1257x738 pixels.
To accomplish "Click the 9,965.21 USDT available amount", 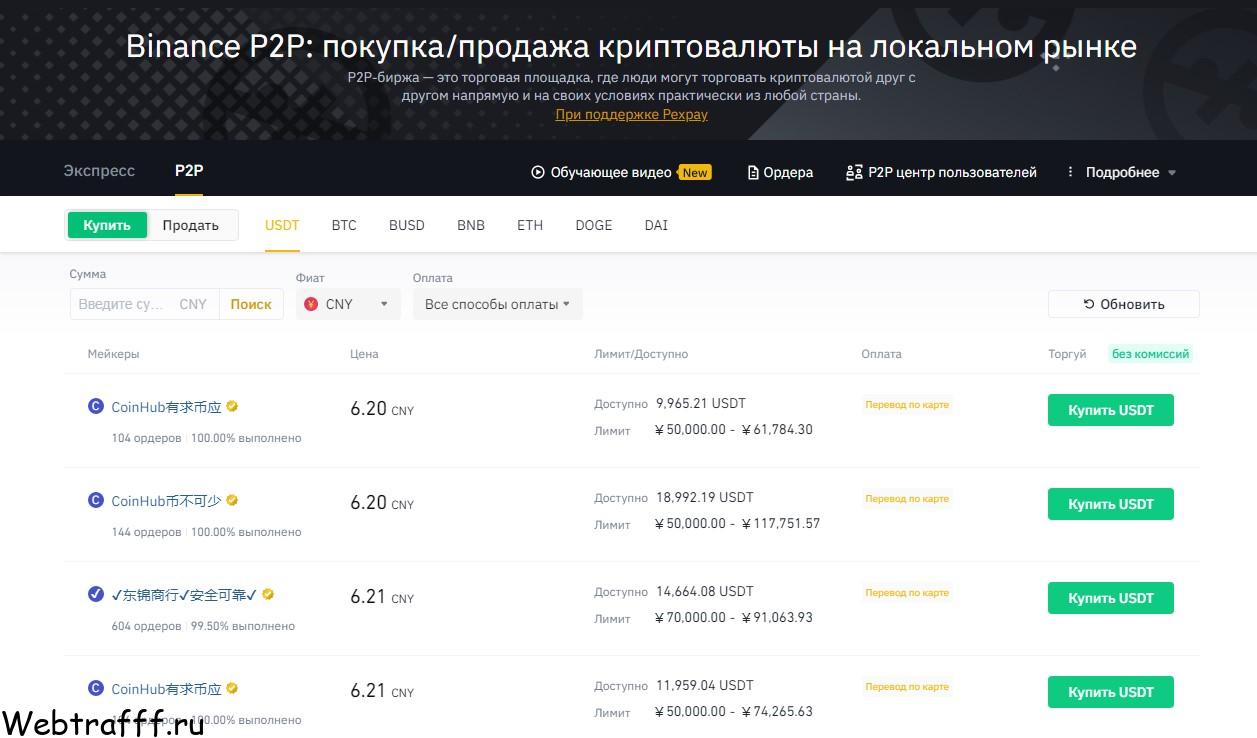I will tap(701, 403).
